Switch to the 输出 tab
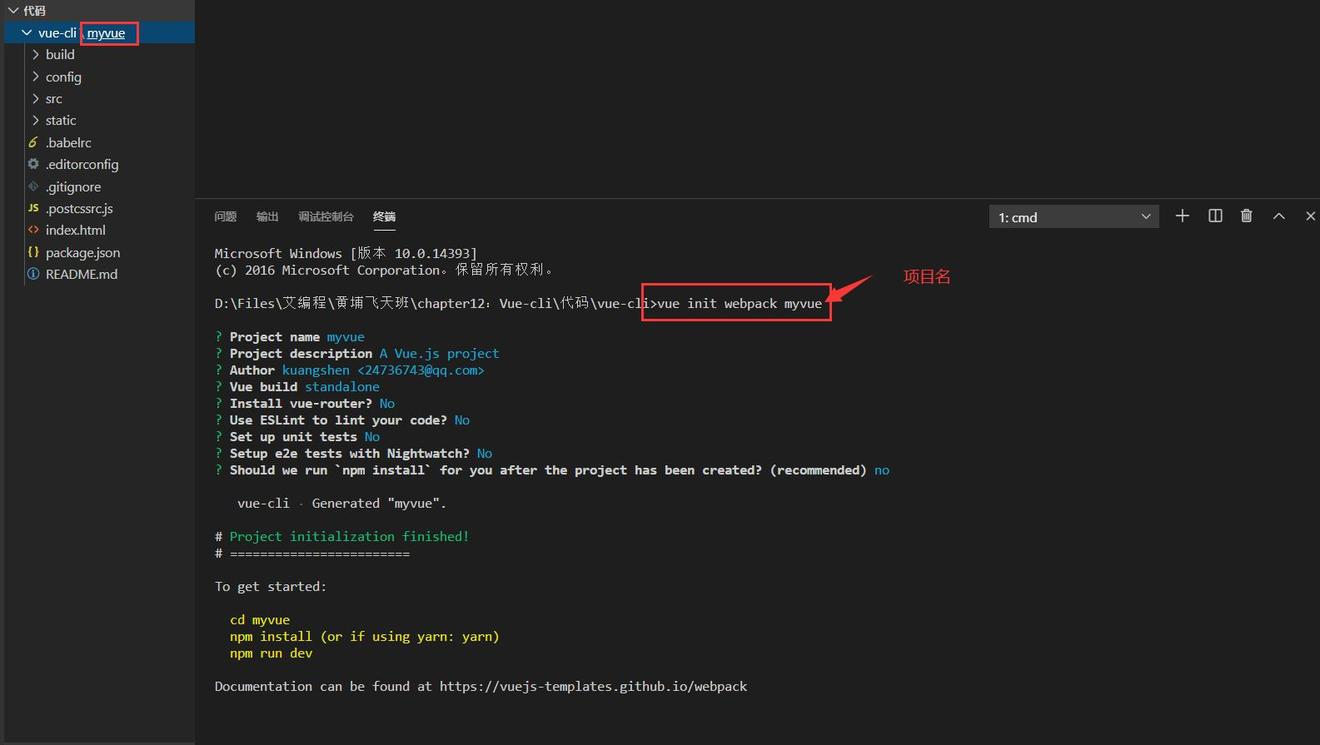The width and height of the screenshot is (1320, 745). (x=266, y=216)
